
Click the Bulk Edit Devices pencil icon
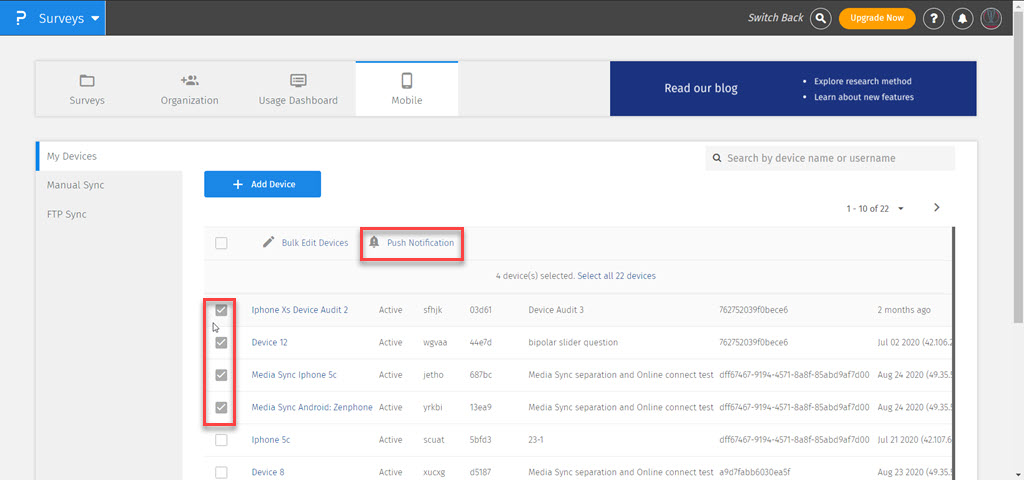[x=268, y=243]
